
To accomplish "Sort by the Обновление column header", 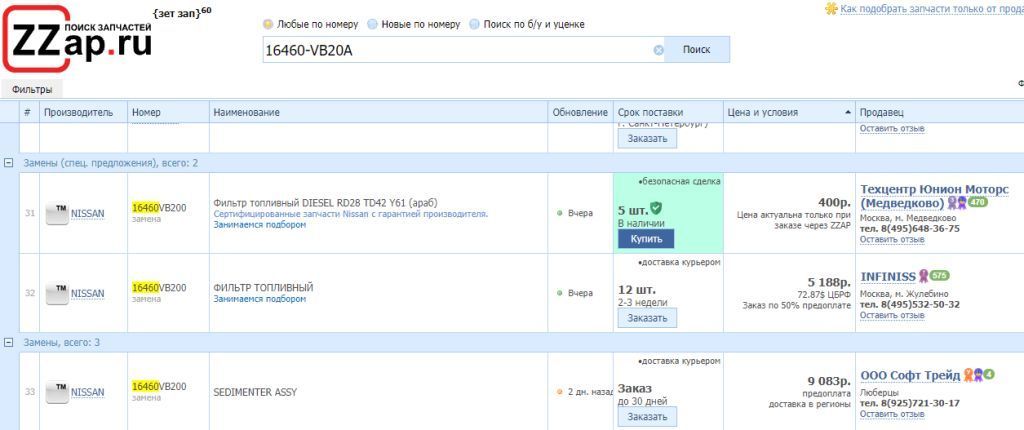I will [580, 112].
